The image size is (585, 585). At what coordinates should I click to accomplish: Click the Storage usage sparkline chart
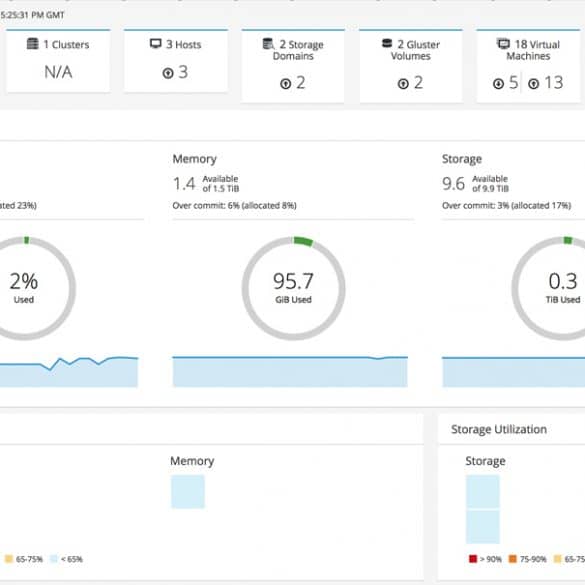(513, 372)
